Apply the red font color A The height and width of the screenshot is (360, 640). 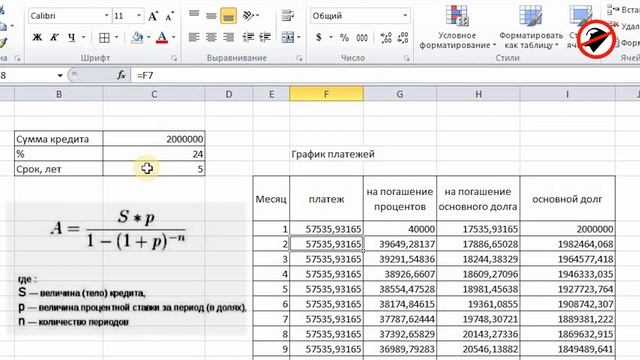click(162, 38)
